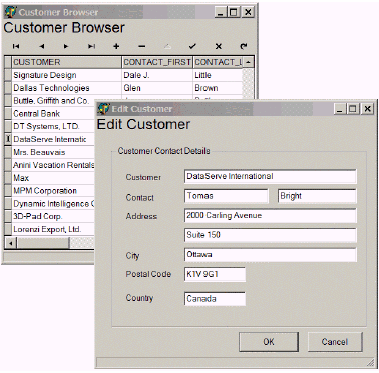Screen dimensions: 379x373
Task: Delete current record with minus icon
Action: [x=142, y=46]
